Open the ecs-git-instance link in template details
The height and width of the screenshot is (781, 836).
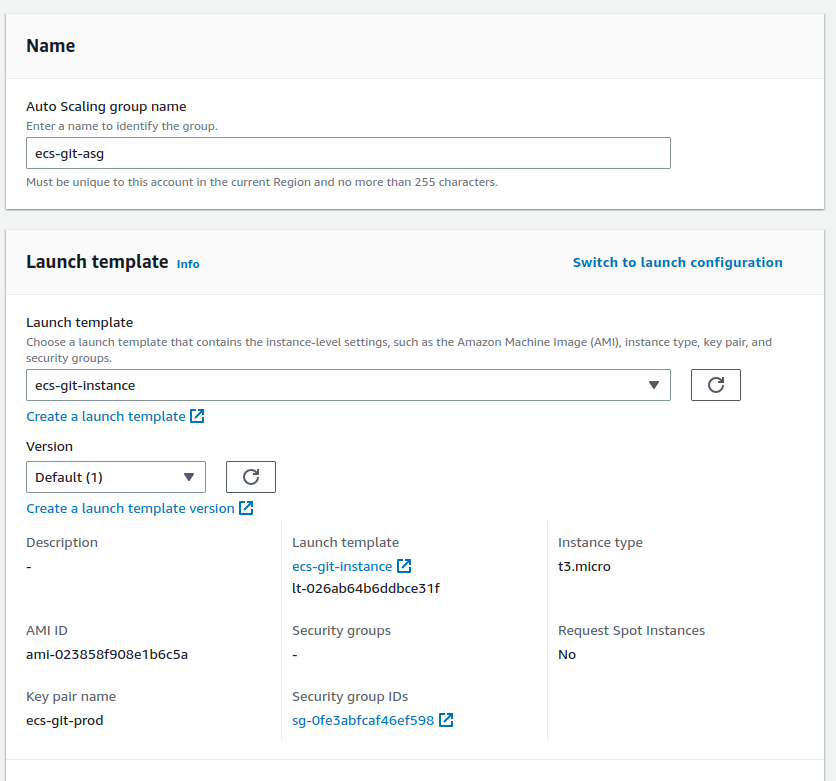[x=342, y=566]
